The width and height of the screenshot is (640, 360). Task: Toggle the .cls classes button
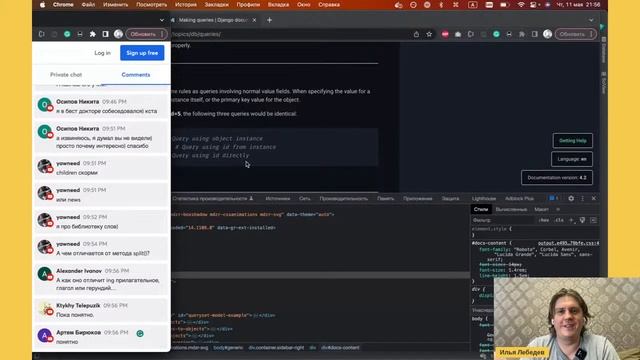[x=559, y=220]
